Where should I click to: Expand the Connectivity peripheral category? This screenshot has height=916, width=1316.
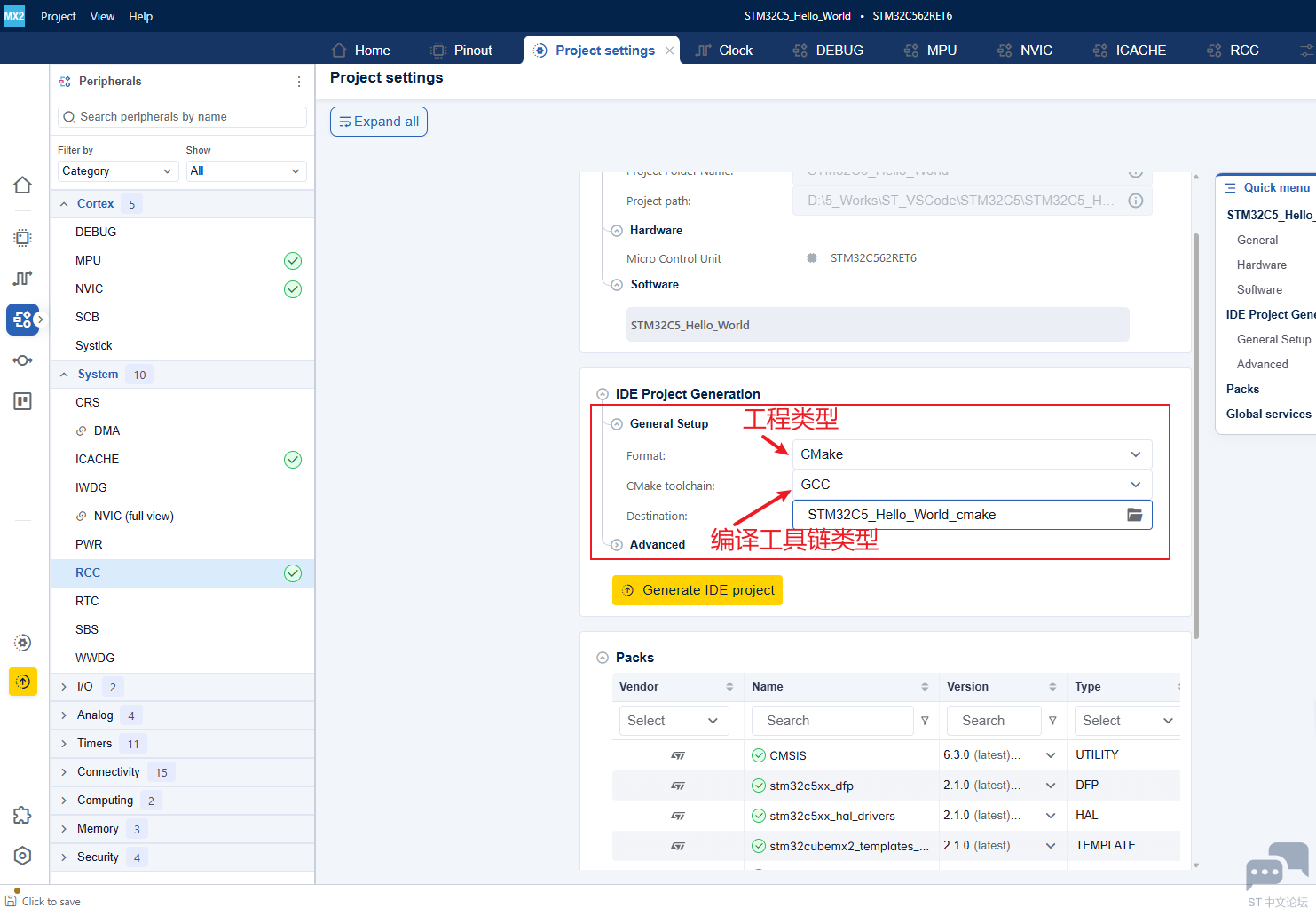point(64,772)
